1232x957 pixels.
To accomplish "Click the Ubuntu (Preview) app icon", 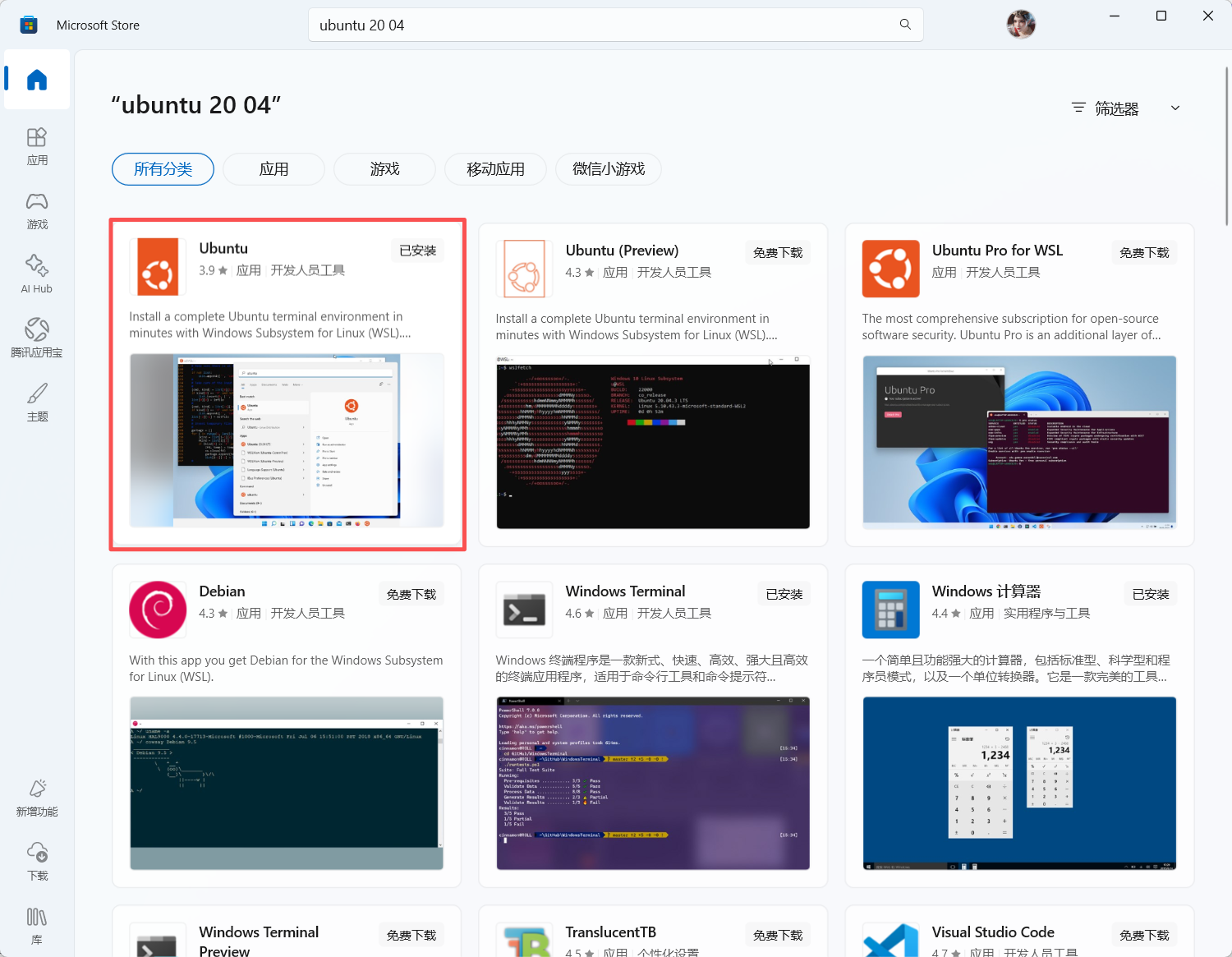I will click(x=524, y=269).
